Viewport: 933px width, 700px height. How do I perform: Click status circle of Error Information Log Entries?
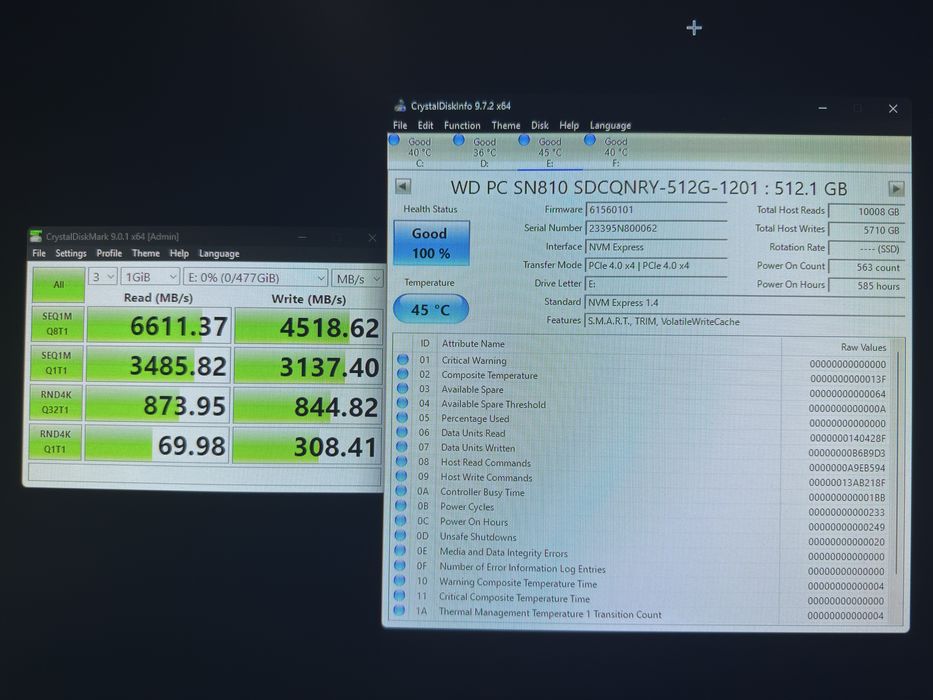tap(400, 565)
